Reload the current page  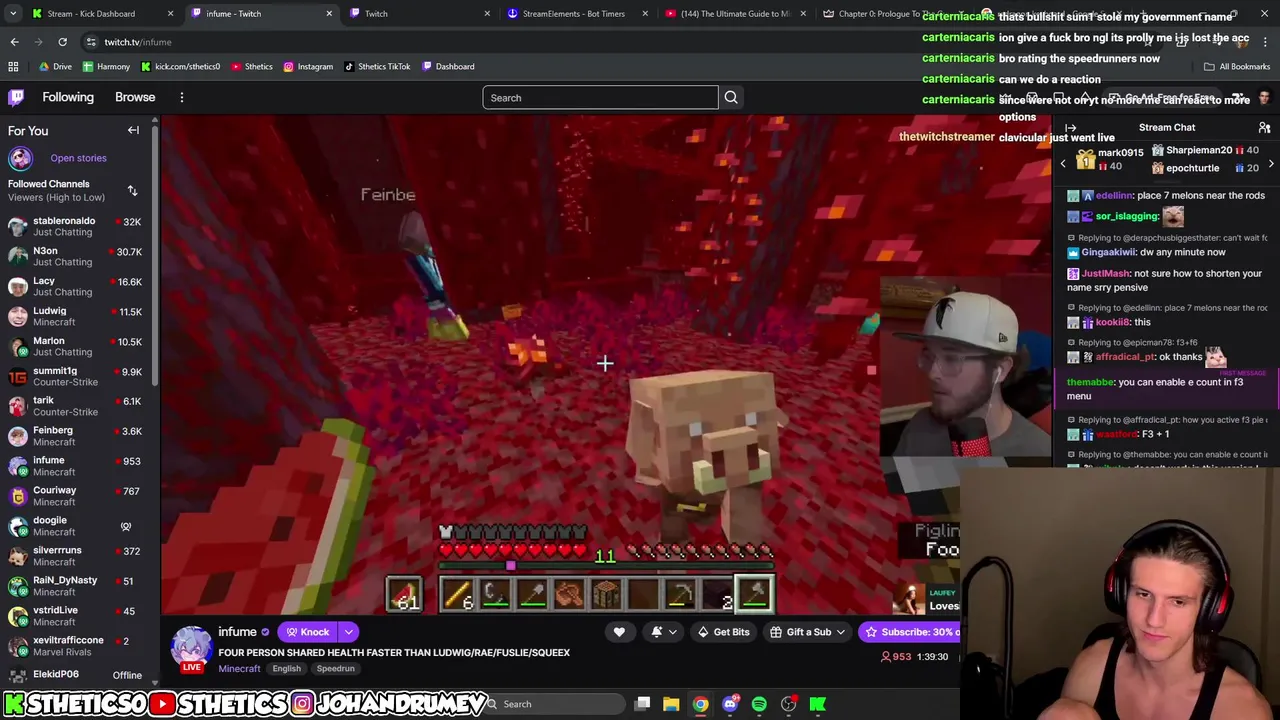pyautogui.click(x=62, y=42)
